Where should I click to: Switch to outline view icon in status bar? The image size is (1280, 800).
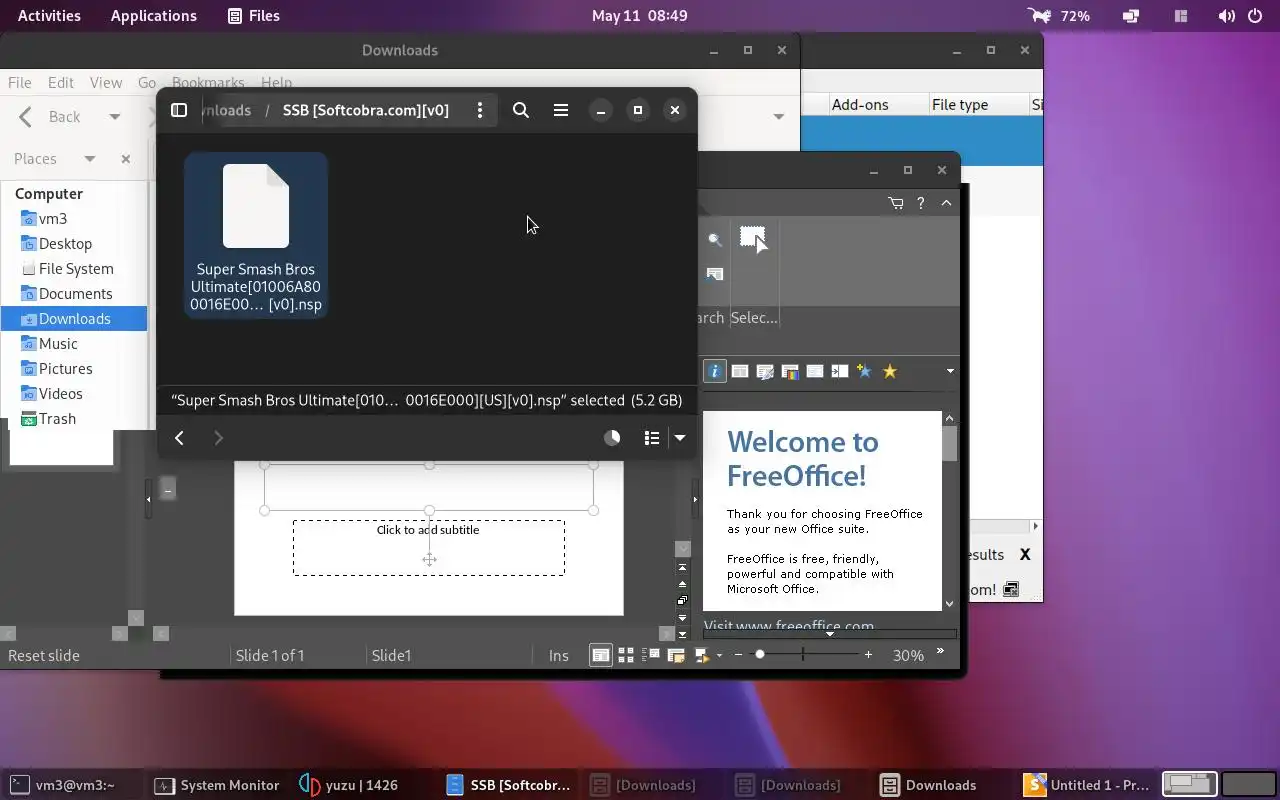pyautogui.click(x=651, y=655)
